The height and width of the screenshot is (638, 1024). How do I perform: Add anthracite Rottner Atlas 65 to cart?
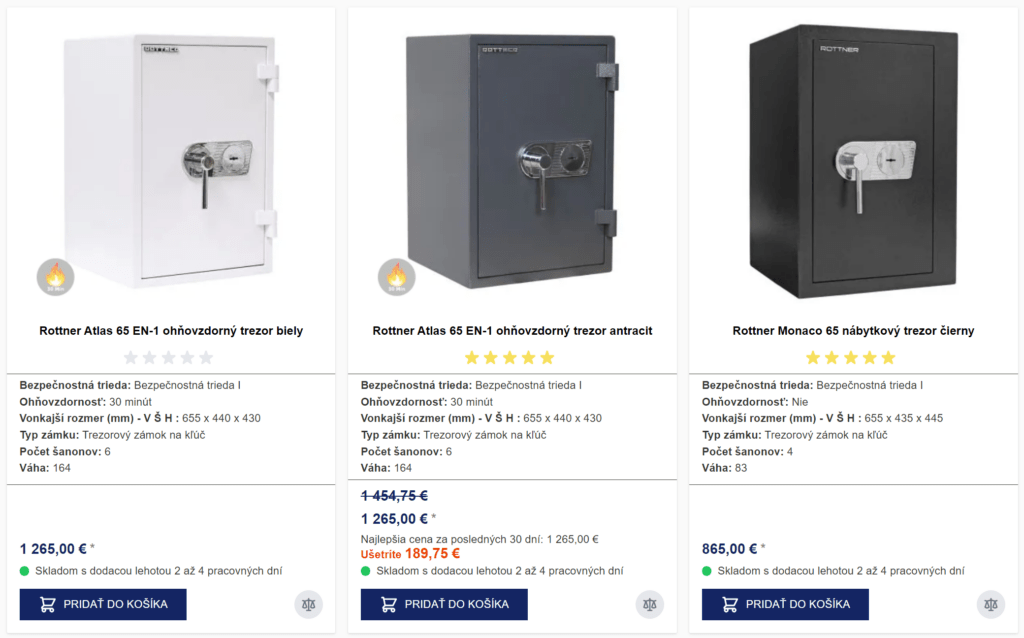(444, 604)
